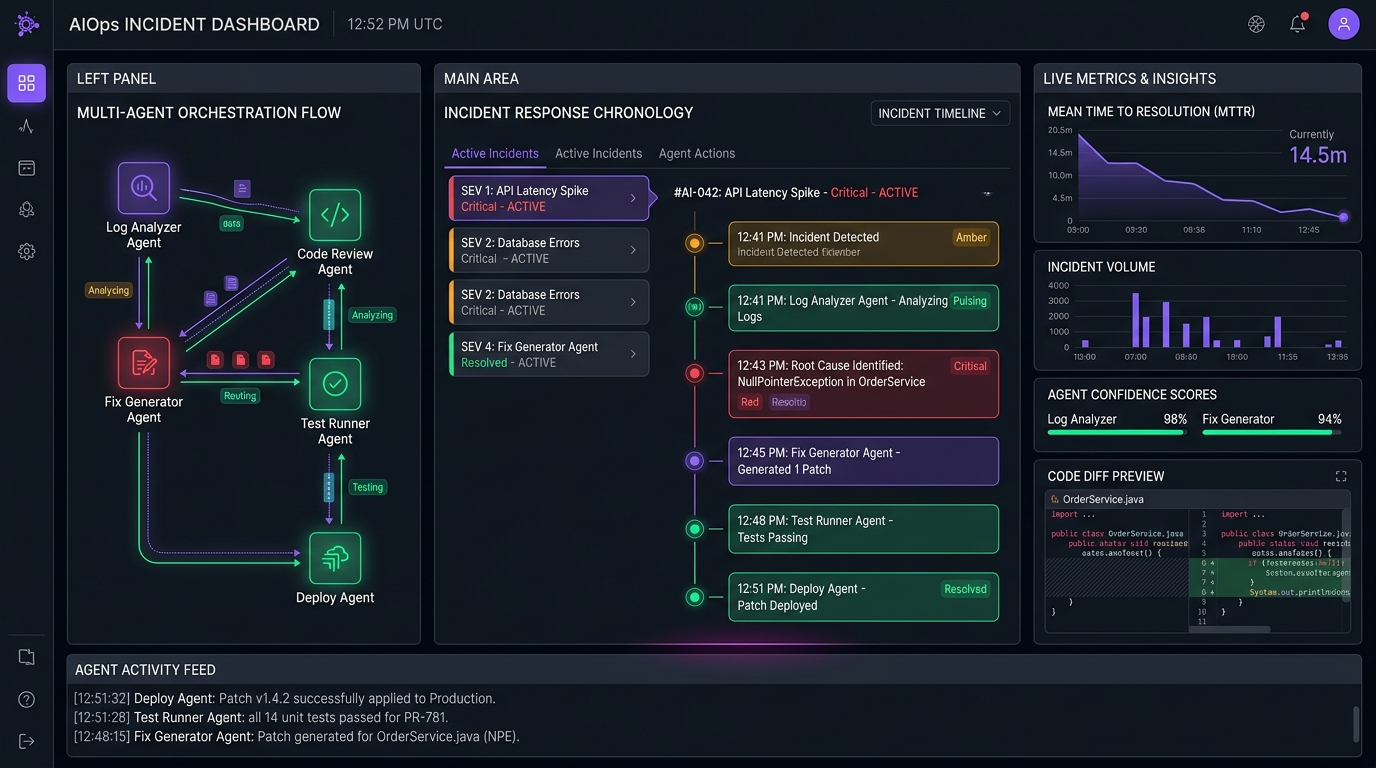Click the Resolved badge on Patch Deployed
The height and width of the screenshot is (768, 1376).
point(965,589)
